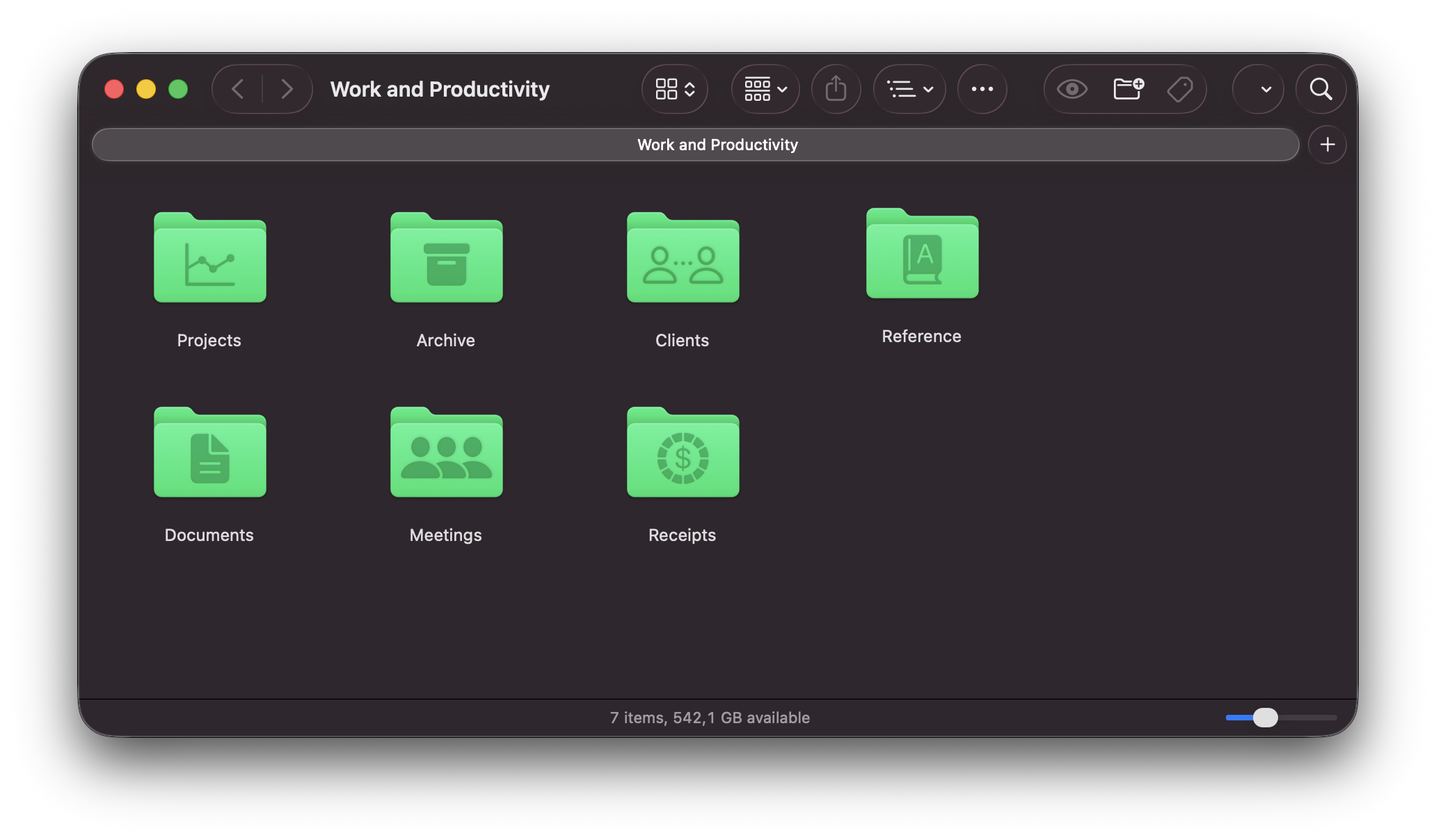Open the Search icon
The height and width of the screenshot is (840, 1436).
coord(1321,89)
